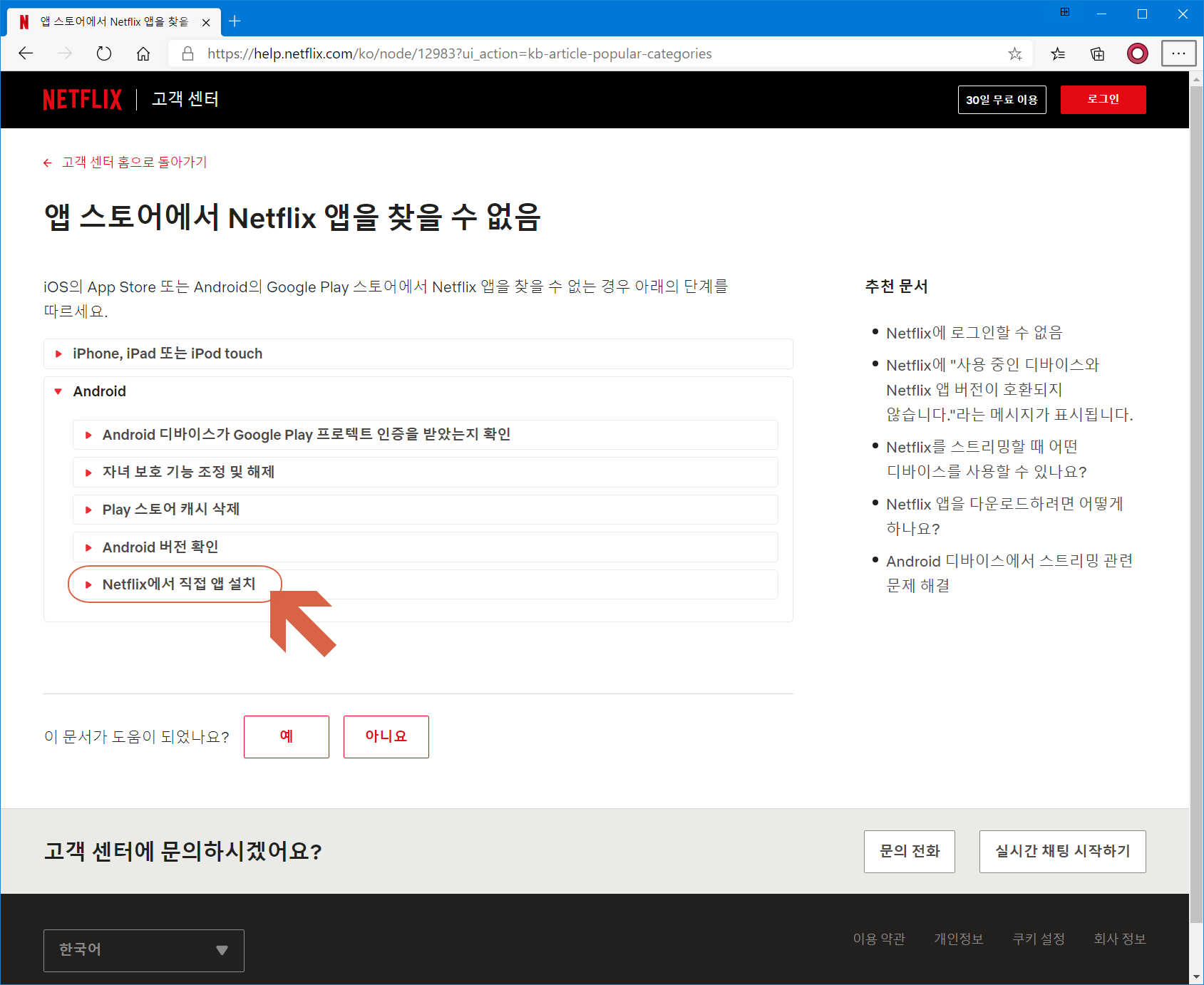The height and width of the screenshot is (985, 1204).
Task: Open article Netflix를 스트리밍할 때 어떤 디바이스
Action: pyautogui.click(x=986, y=459)
